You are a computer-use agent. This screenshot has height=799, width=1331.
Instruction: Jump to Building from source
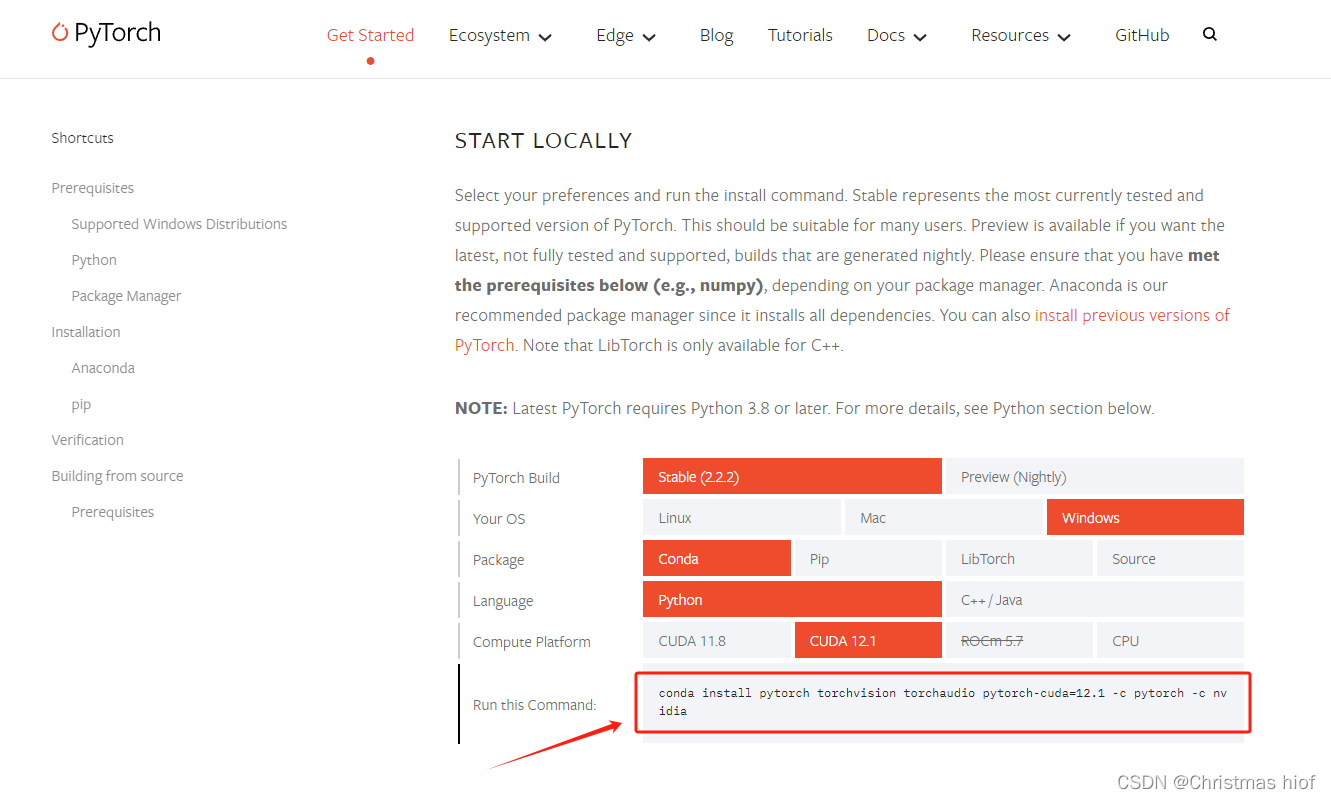pos(117,476)
